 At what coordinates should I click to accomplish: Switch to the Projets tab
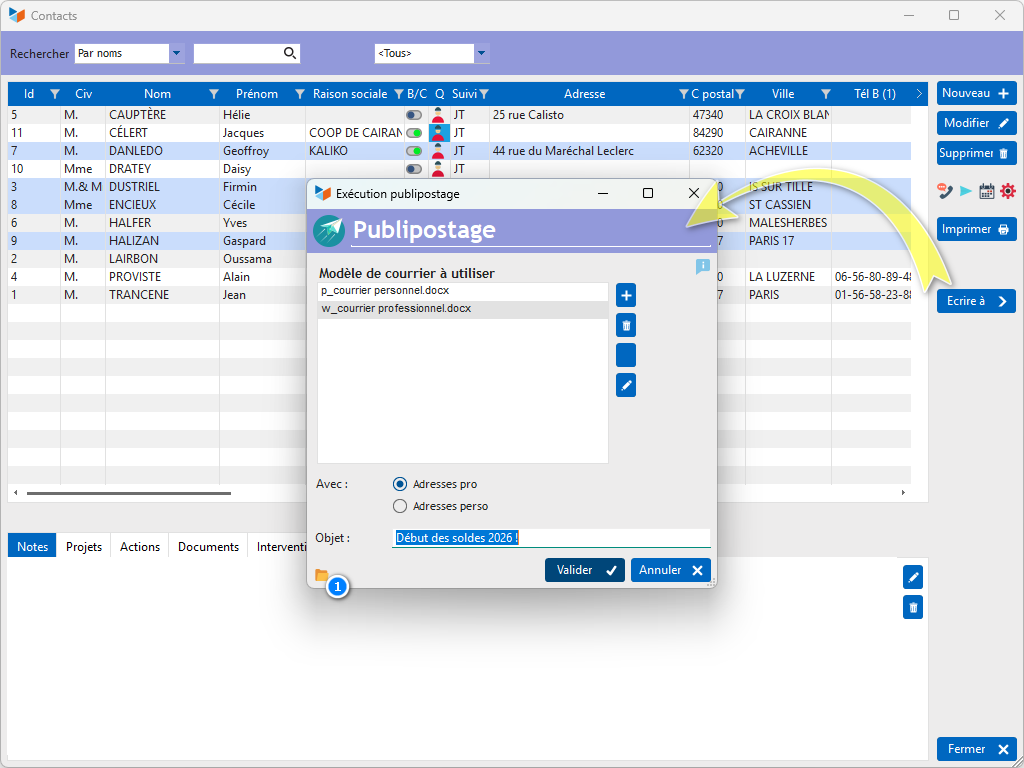pyautogui.click(x=84, y=547)
